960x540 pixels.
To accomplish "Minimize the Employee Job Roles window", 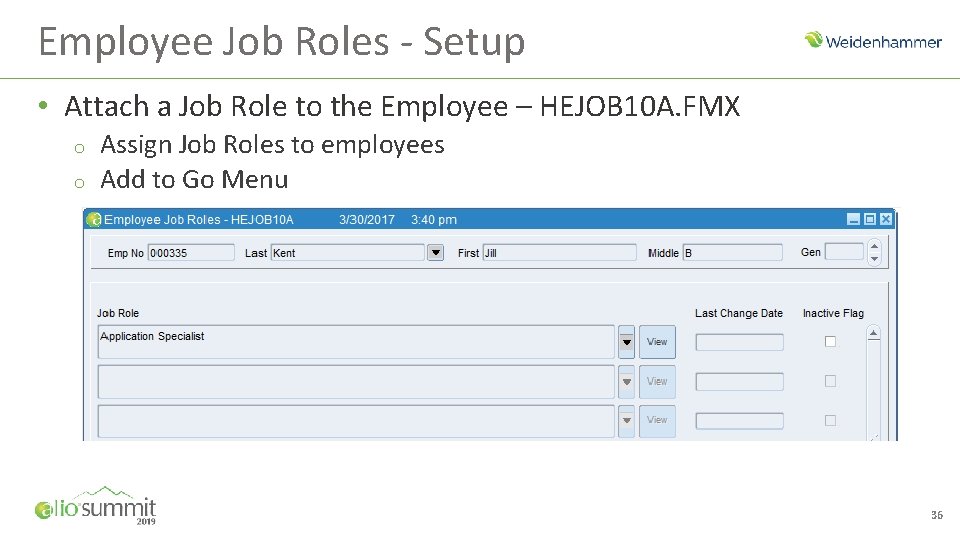I will 853,220.
